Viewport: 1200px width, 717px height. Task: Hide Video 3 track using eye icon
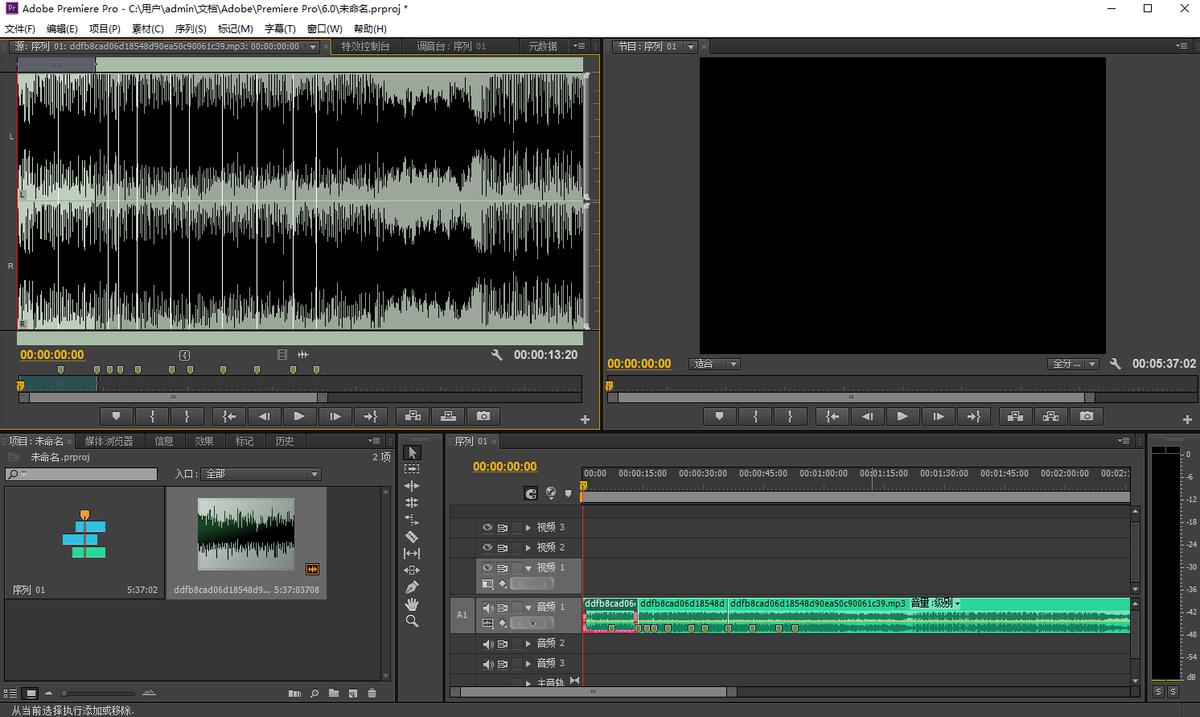(488, 527)
